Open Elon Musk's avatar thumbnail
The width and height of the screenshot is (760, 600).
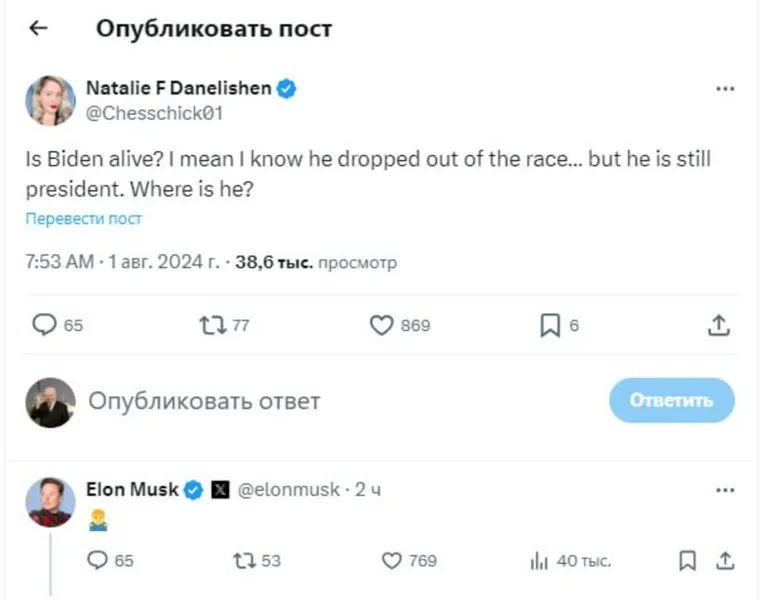[50, 502]
